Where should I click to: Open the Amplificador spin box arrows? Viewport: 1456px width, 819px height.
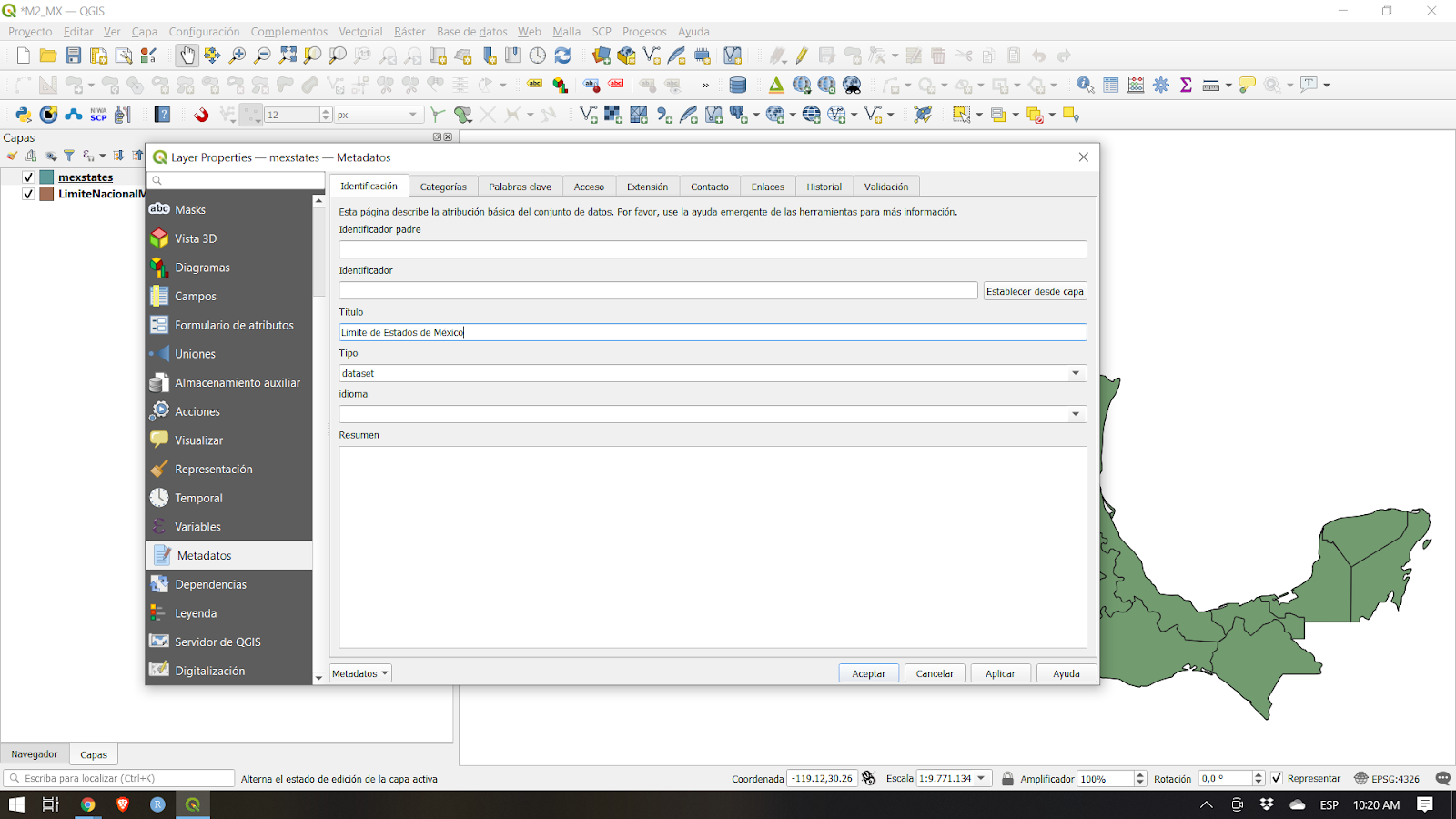point(1140,778)
